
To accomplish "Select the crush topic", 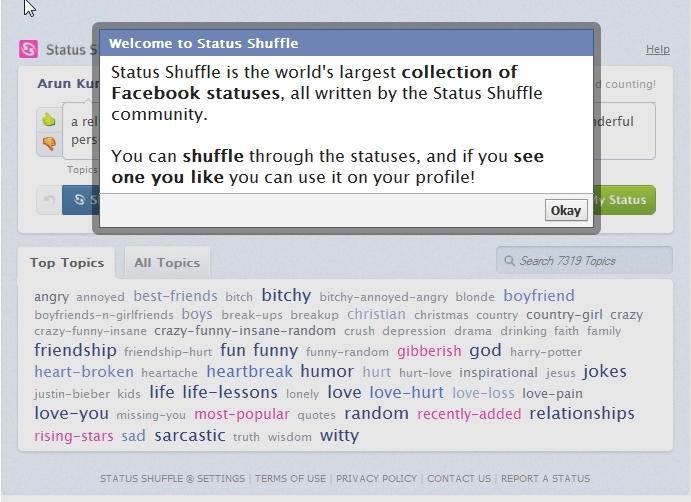I will coord(359,331).
